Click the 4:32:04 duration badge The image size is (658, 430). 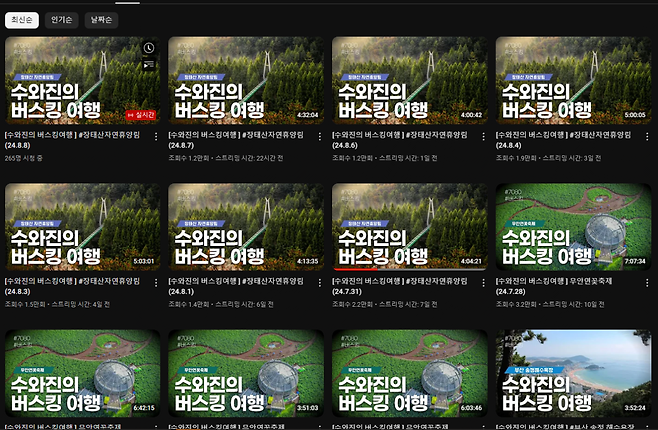pyautogui.click(x=308, y=115)
